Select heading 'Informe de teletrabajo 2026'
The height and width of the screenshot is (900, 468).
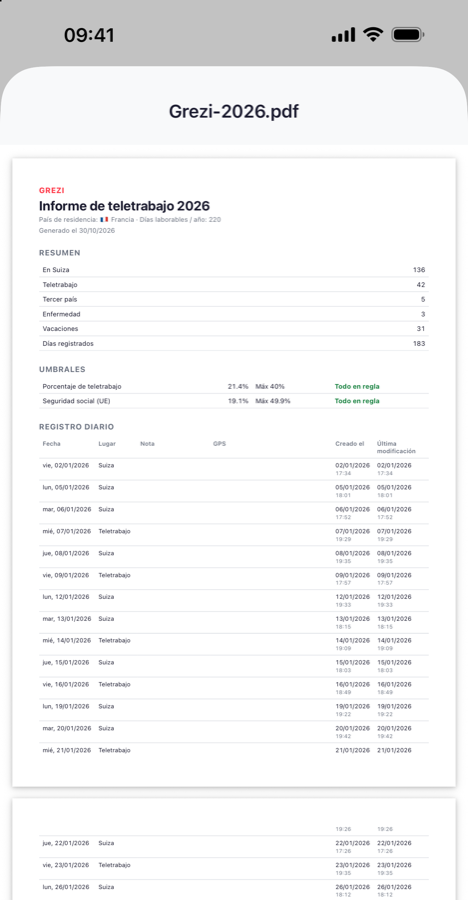coord(124,205)
